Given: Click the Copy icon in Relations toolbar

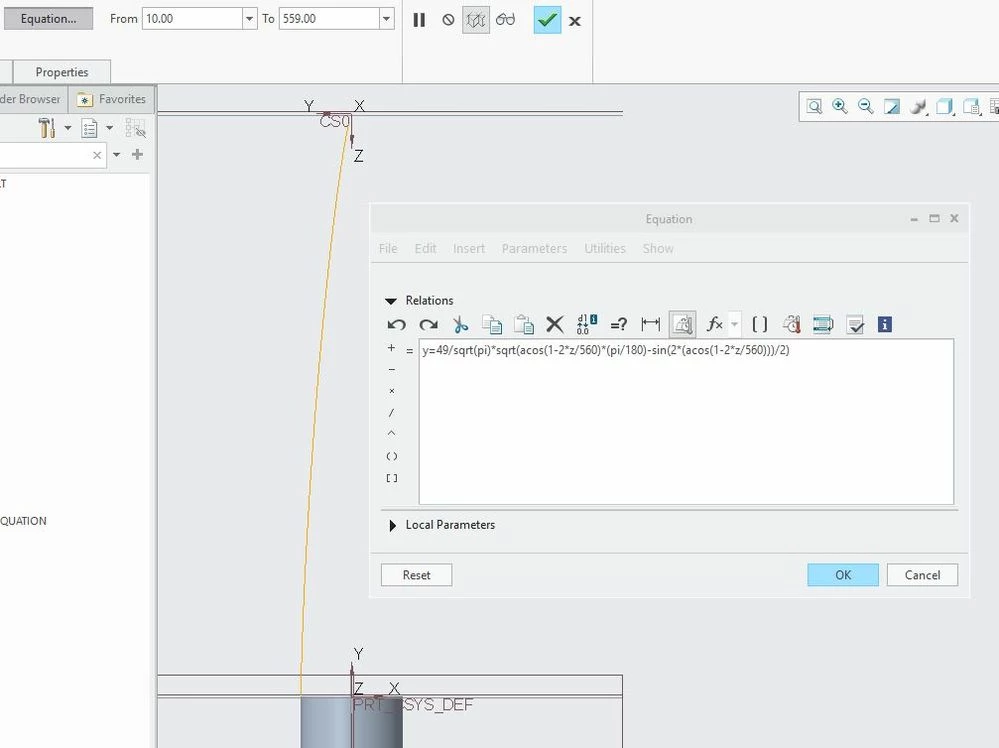Looking at the screenshot, I should pyautogui.click(x=492, y=325).
